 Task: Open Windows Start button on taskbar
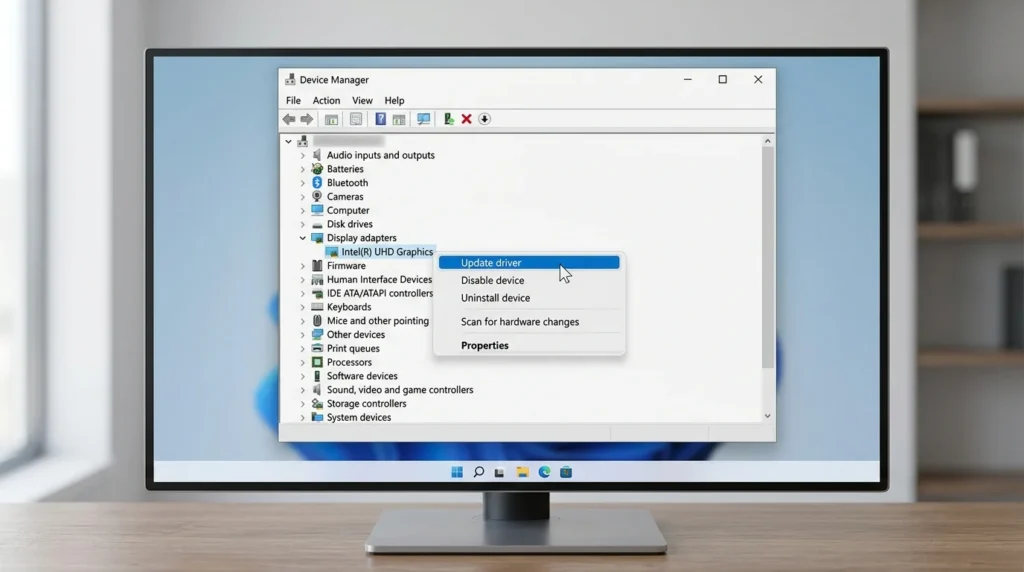click(457, 472)
